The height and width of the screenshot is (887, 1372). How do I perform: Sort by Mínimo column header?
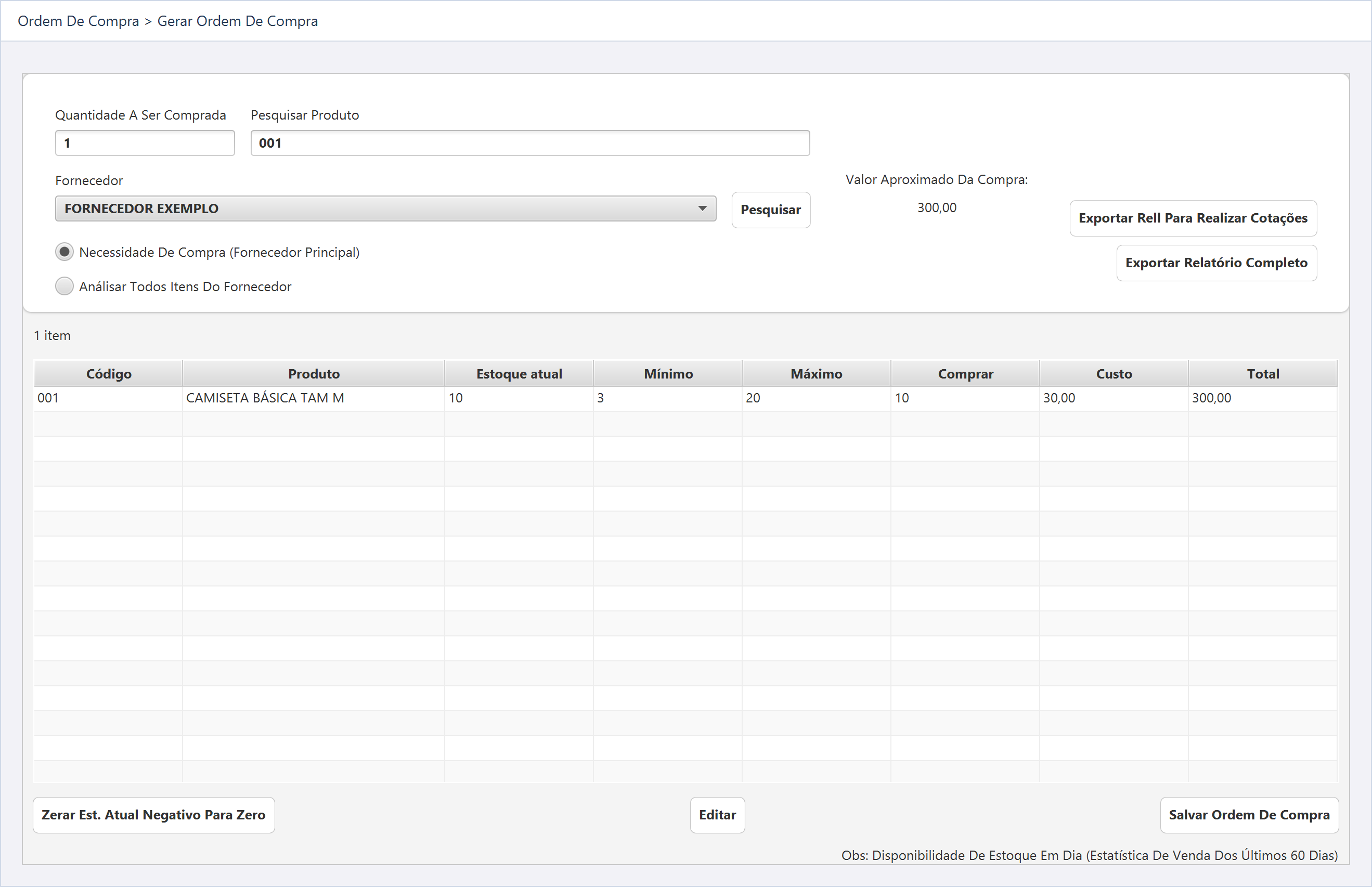tap(668, 374)
